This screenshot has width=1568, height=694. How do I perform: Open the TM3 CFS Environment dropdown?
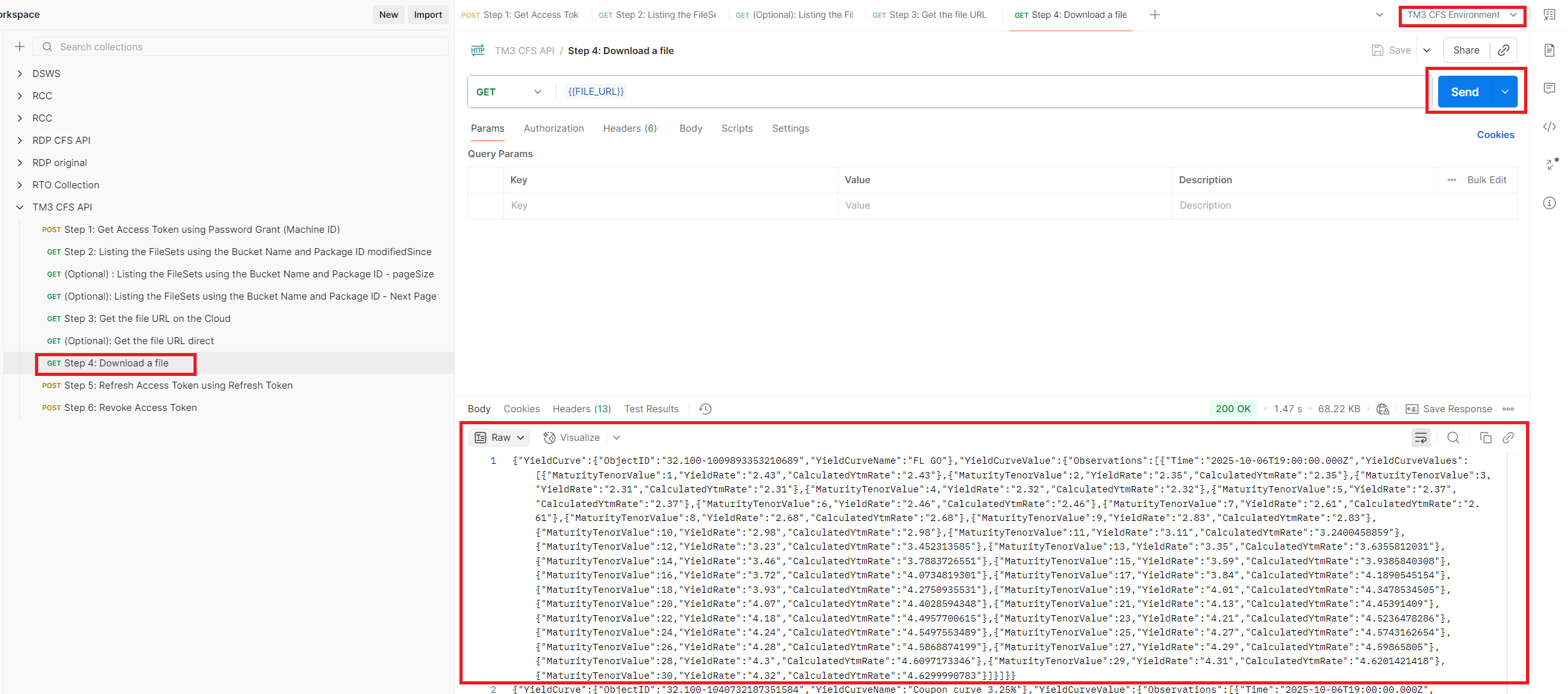[x=1461, y=15]
